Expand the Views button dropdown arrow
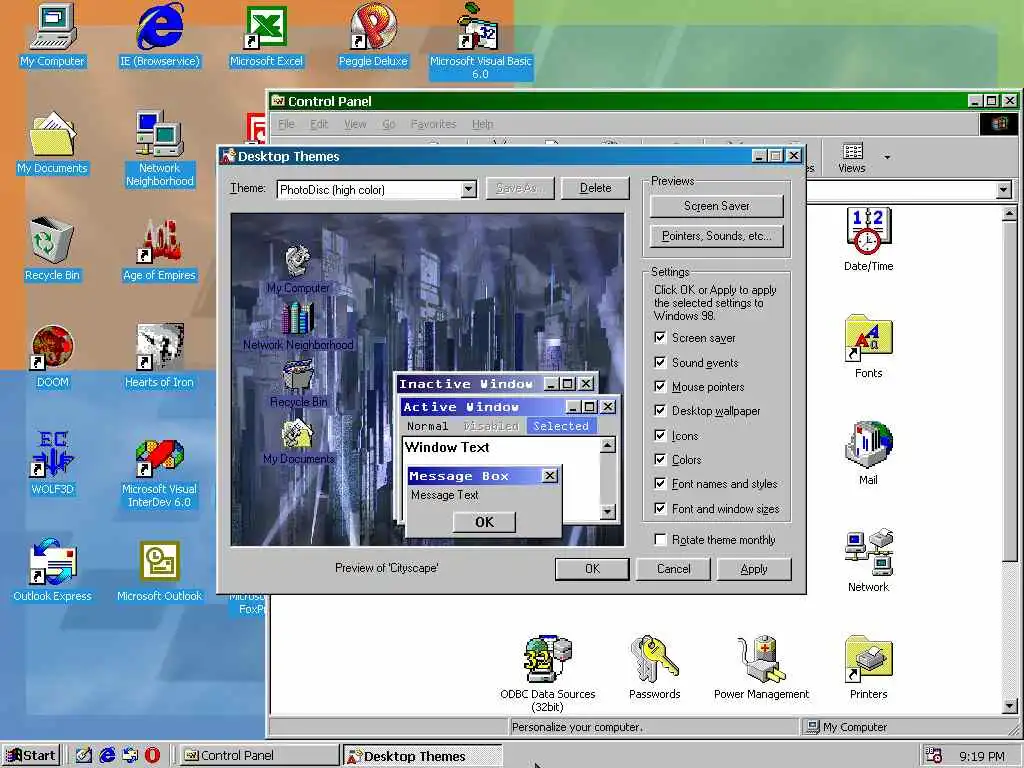 (x=887, y=157)
